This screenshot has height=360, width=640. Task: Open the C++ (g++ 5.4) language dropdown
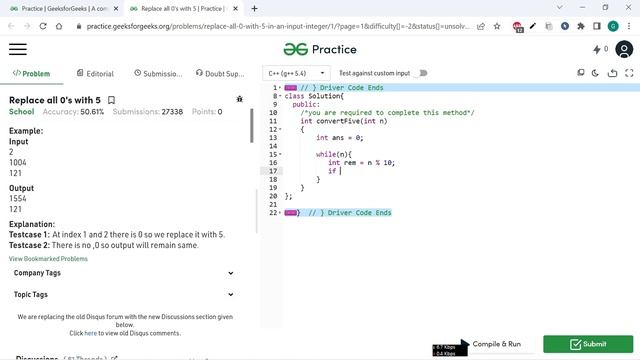pyautogui.click(x=296, y=73)
